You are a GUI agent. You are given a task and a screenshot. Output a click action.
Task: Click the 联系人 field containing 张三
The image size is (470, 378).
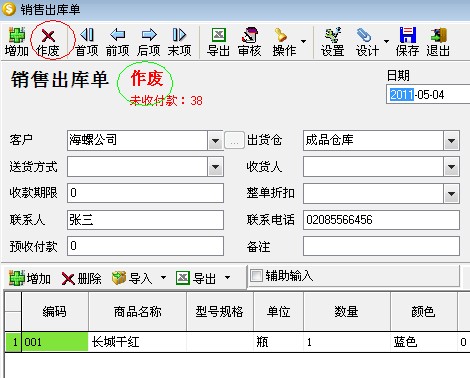[145, 220]
